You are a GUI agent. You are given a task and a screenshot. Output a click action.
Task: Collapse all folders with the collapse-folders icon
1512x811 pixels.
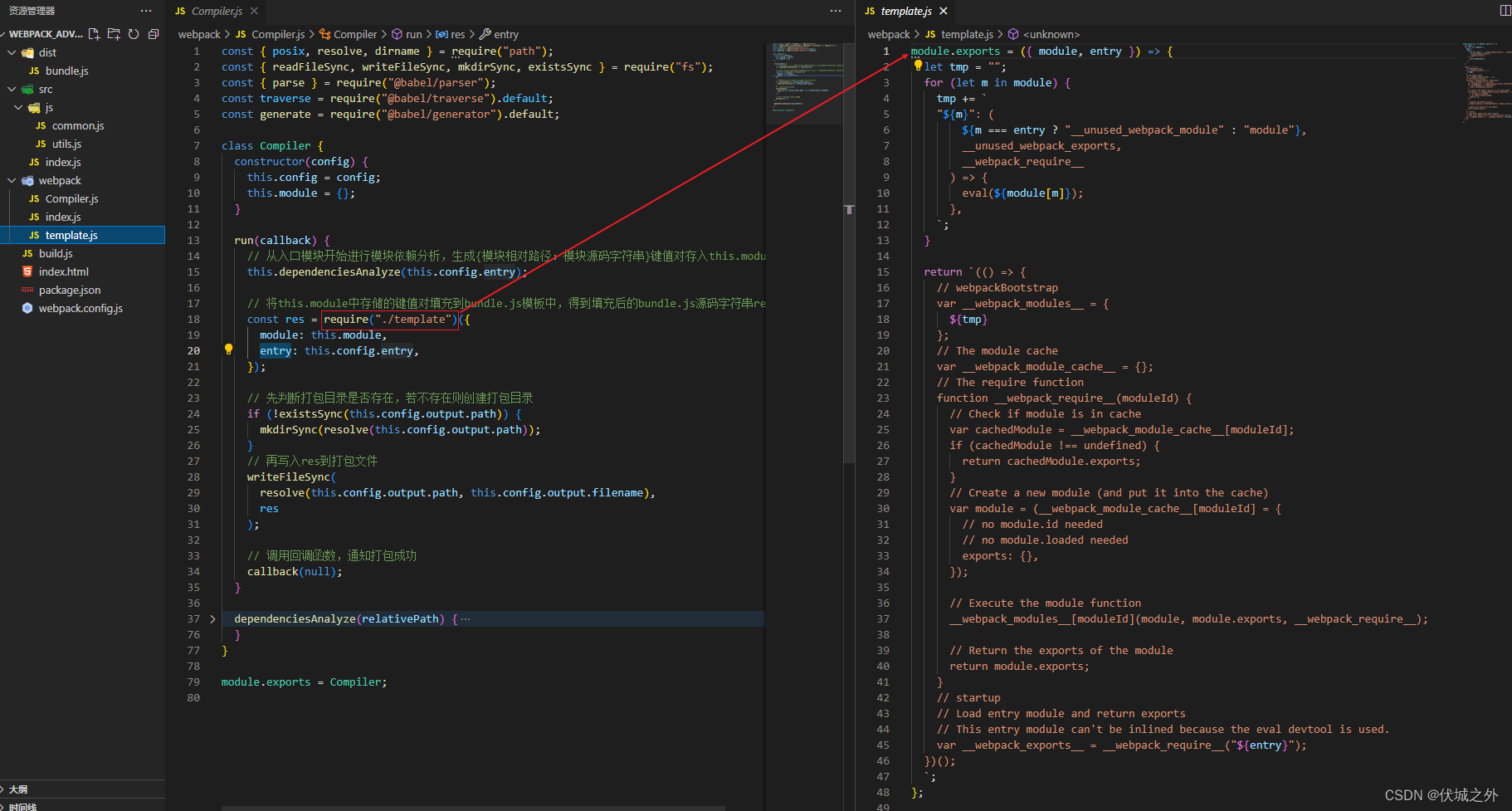153,34
